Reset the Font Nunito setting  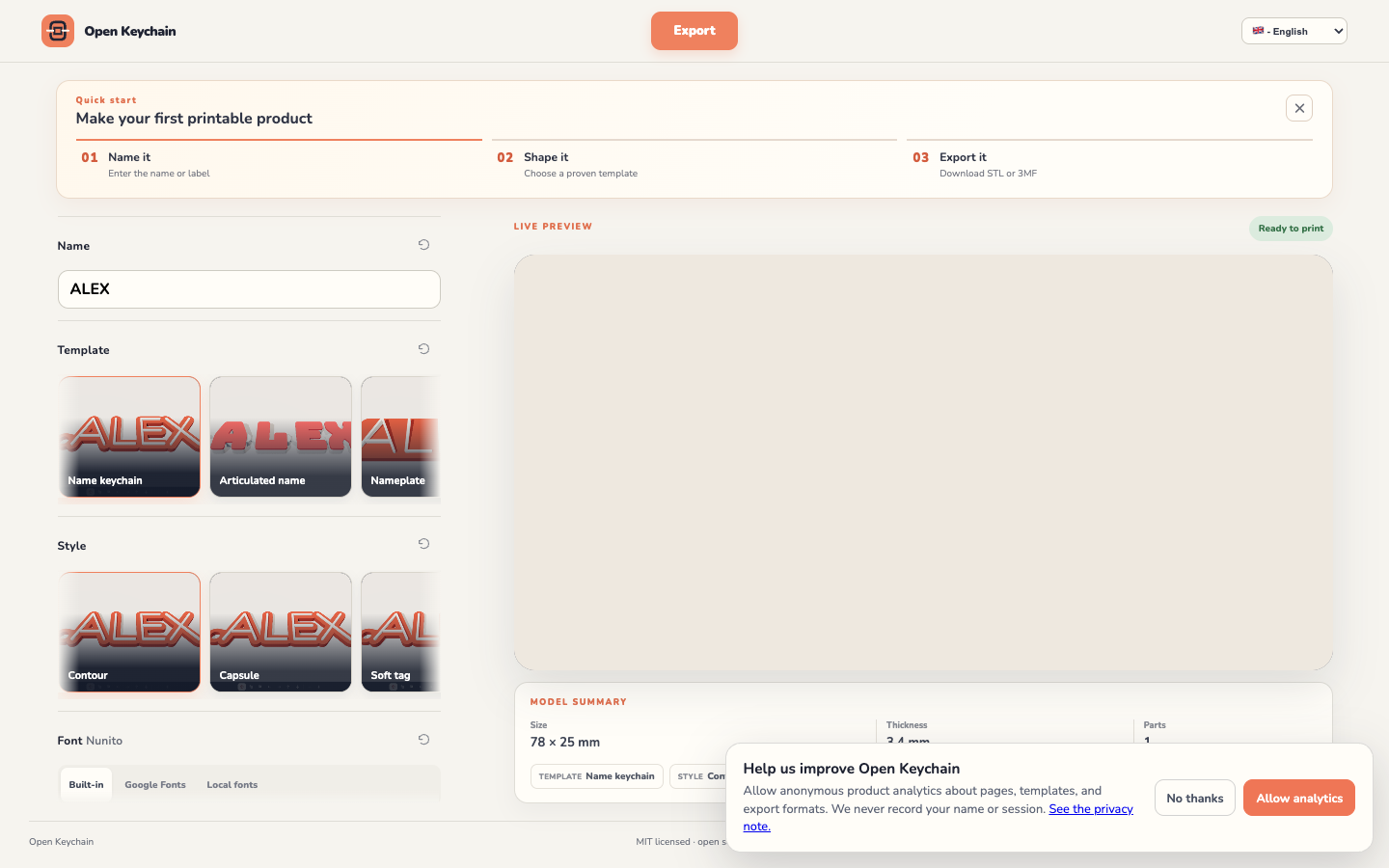[x=423, y=740]
